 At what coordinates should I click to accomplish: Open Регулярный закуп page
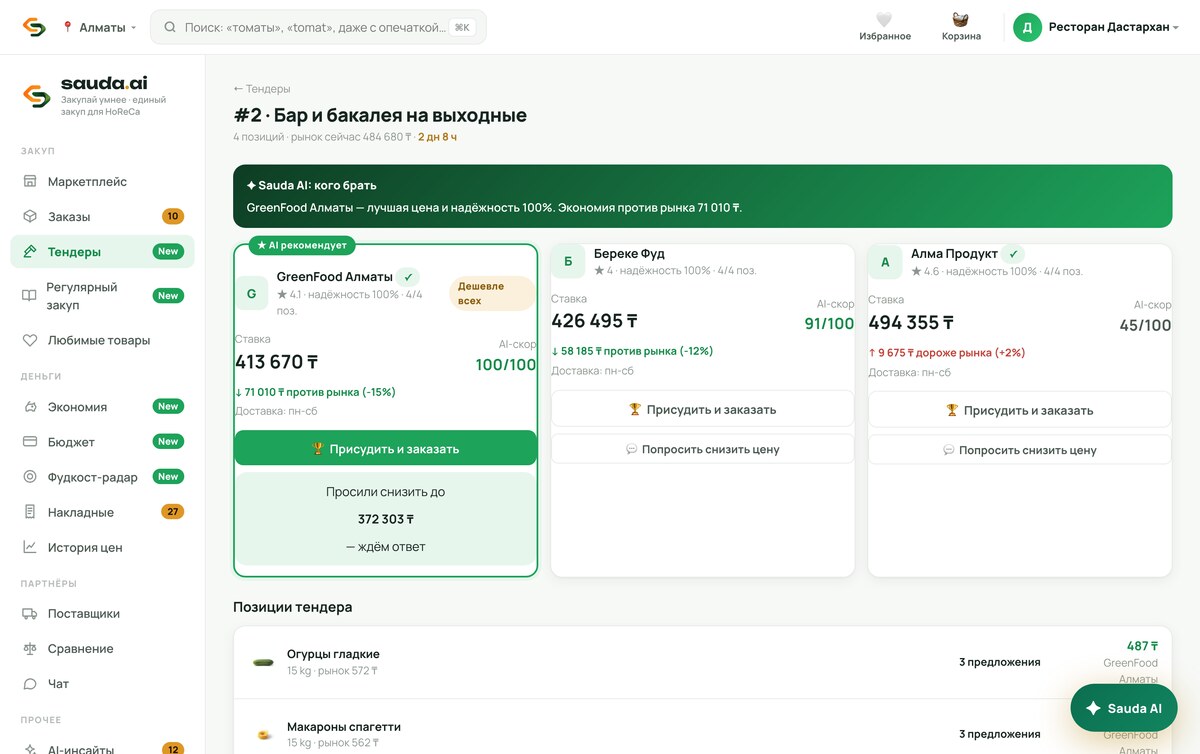(x=102, y=295)
